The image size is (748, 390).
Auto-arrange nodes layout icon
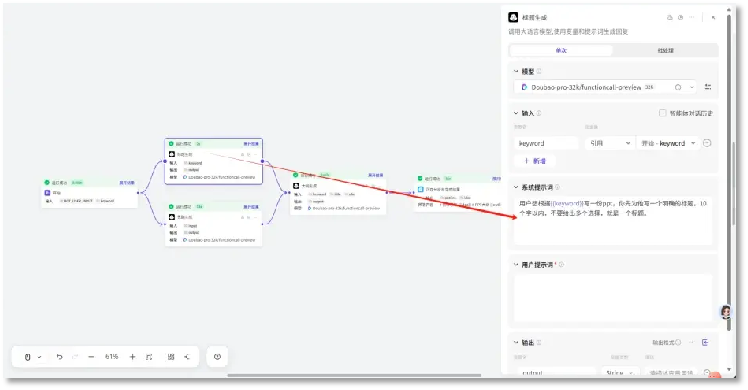tap(171, 357)
